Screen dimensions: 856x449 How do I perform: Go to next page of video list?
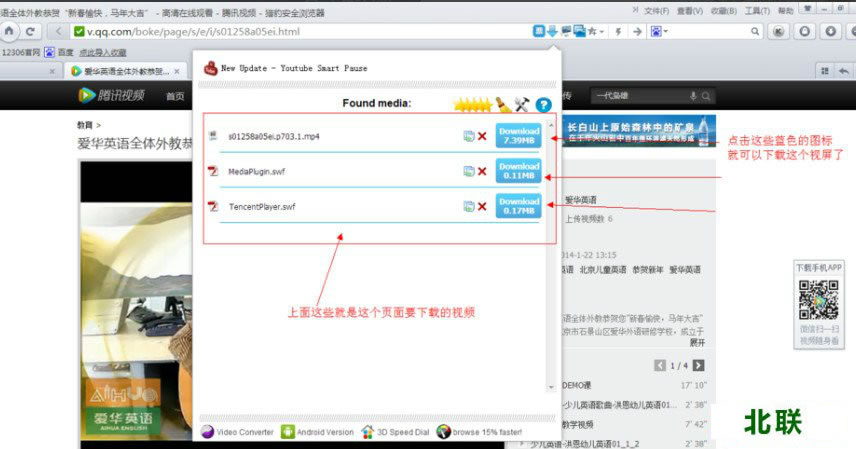699,365
